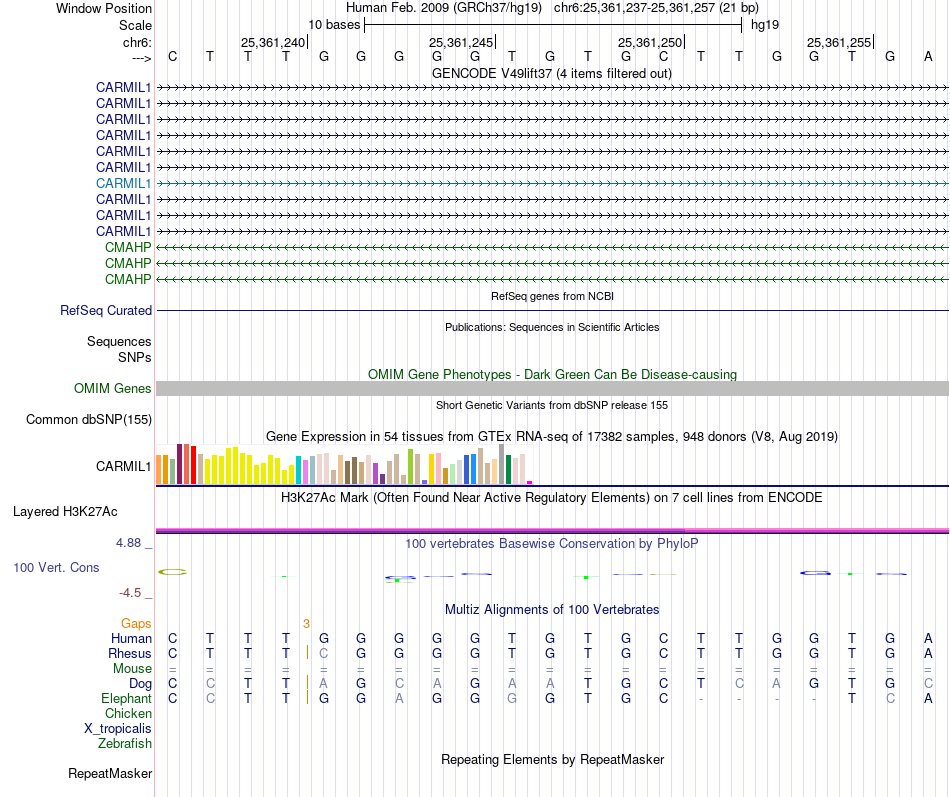Image resolution: width=950 pixels, height=797 pixels.
Task: Click the RepeatMasker track label
Action: click(x=110, y=773)
